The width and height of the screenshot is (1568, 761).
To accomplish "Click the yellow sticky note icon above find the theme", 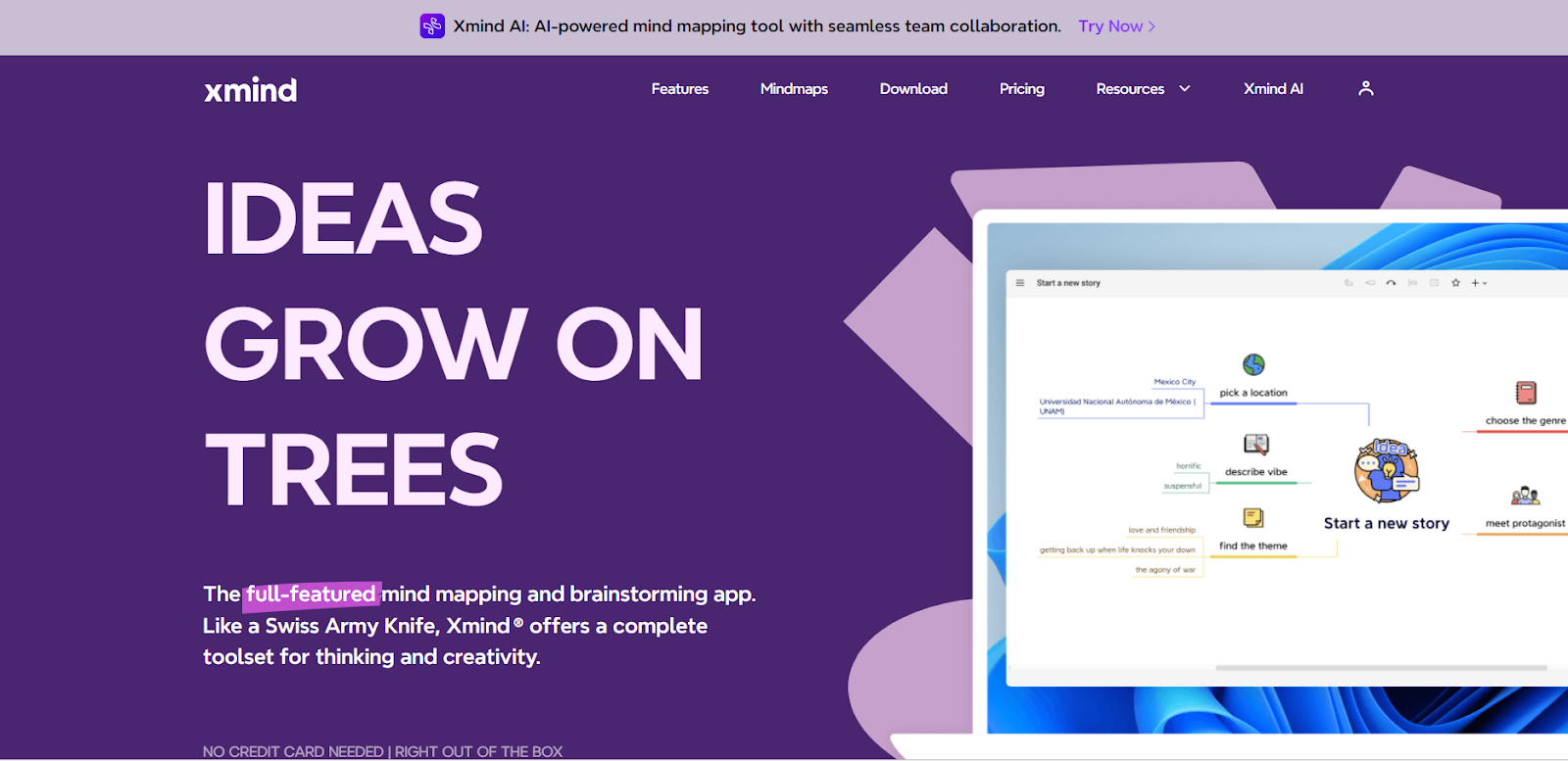I will pyautogui.click(x=1253, y=518).
